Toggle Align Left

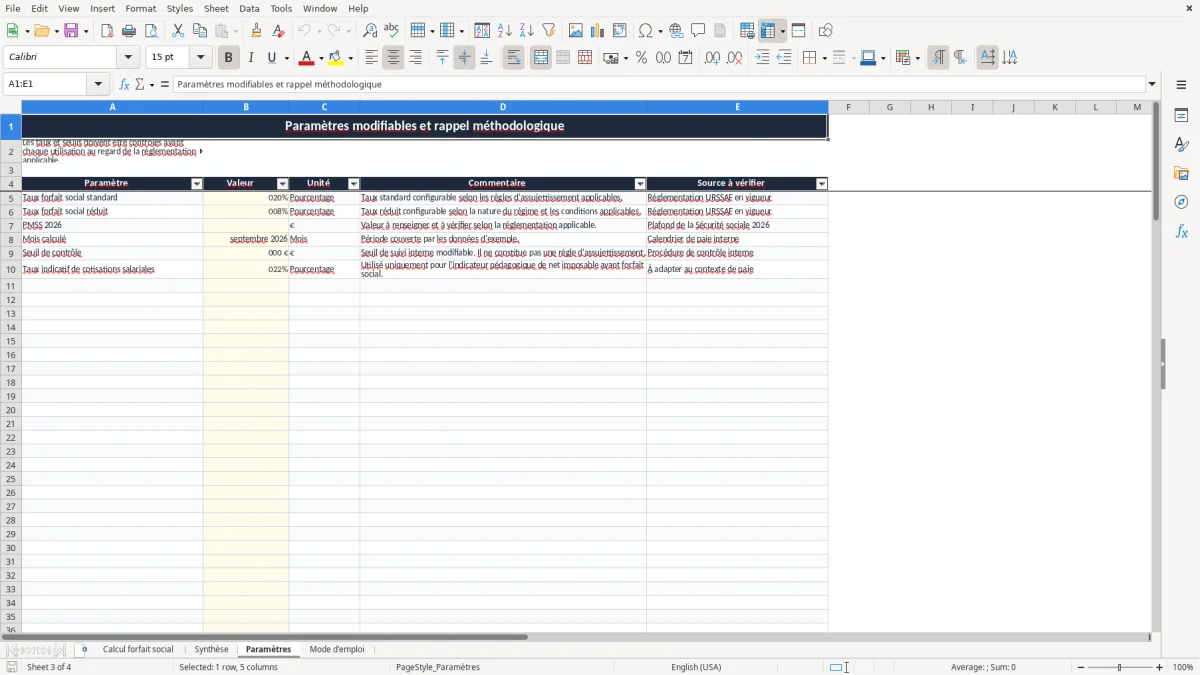click(371, 58)
